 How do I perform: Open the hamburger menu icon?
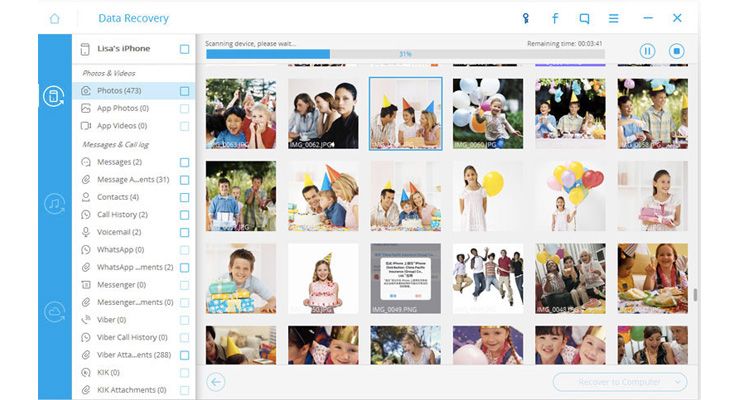coord(613,18)
